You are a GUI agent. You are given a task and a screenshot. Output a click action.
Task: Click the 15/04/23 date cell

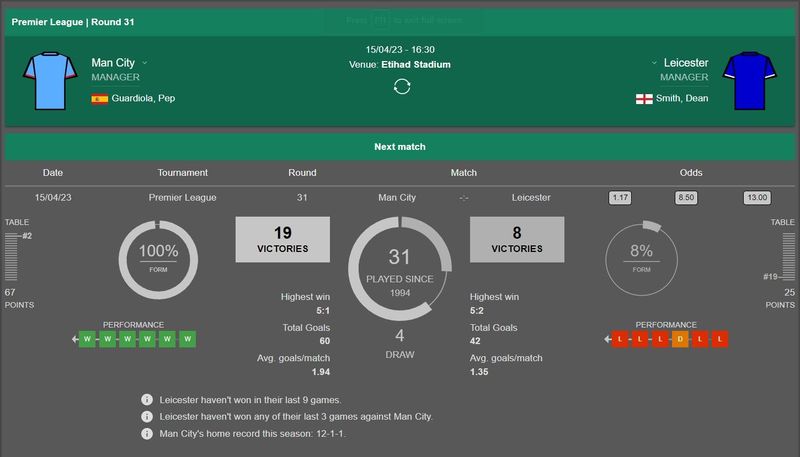coord(53,197)
